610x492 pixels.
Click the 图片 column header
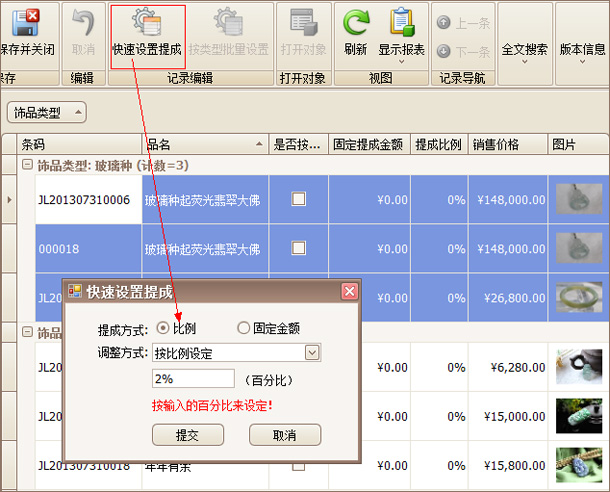(x=578, y=144)
